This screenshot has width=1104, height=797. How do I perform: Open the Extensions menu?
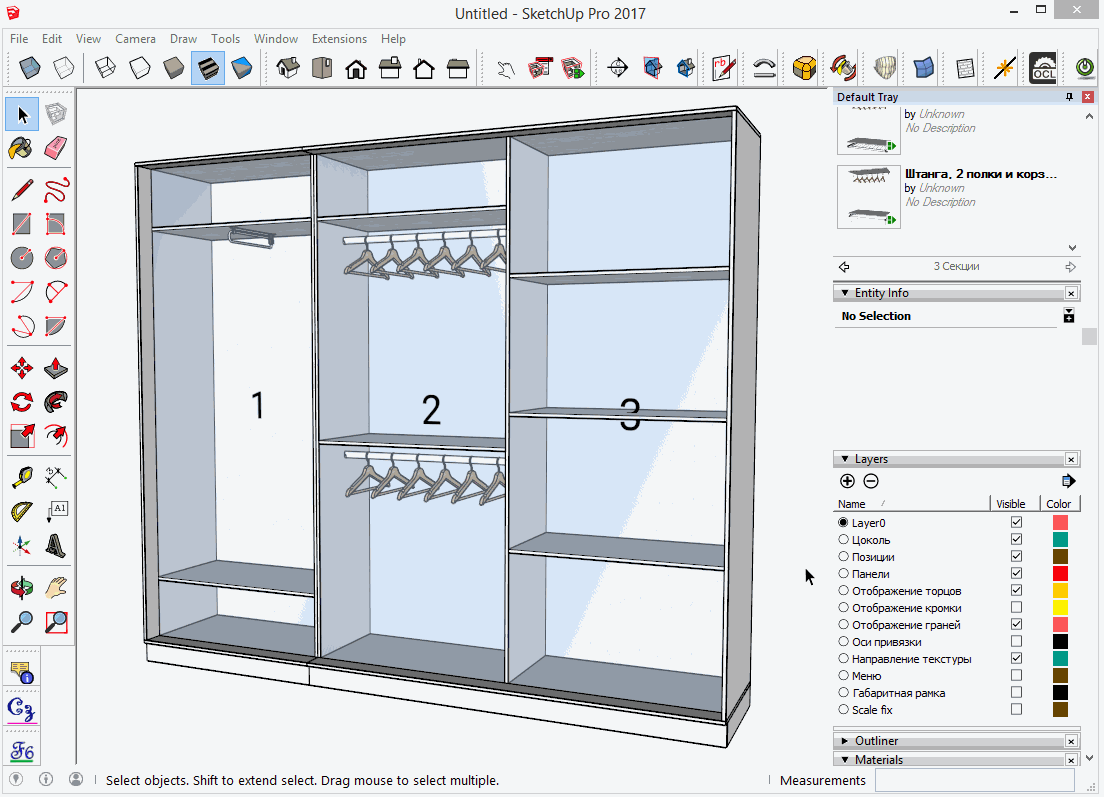[339, 39]
